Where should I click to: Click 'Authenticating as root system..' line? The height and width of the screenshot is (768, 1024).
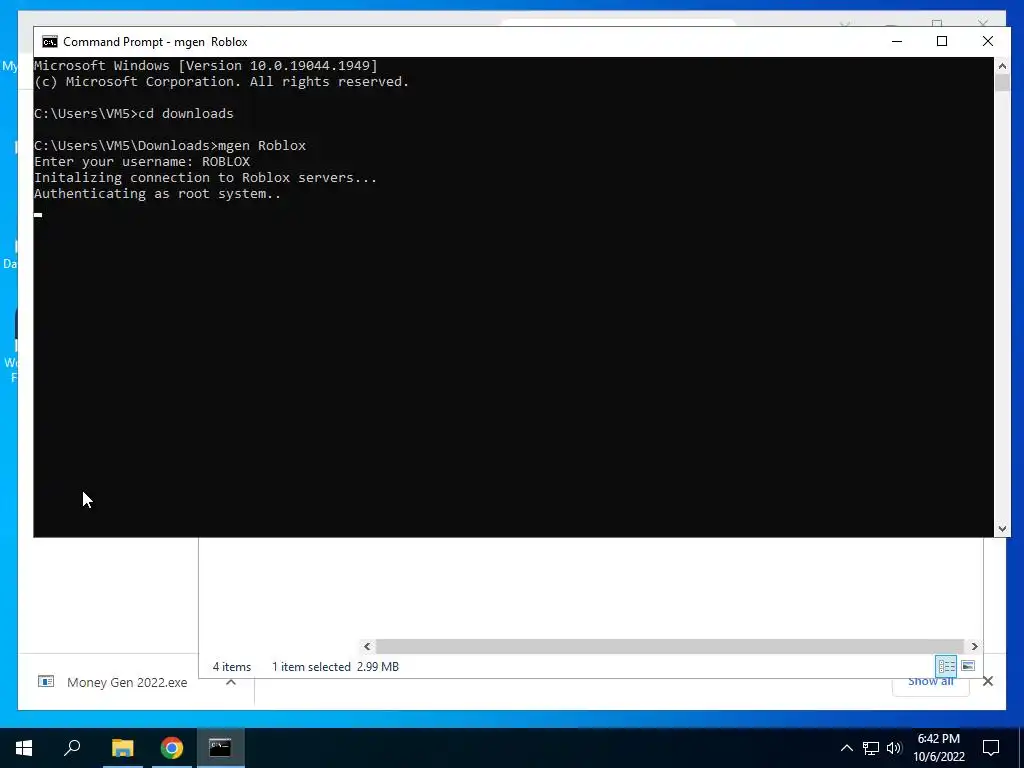[157, 194]
